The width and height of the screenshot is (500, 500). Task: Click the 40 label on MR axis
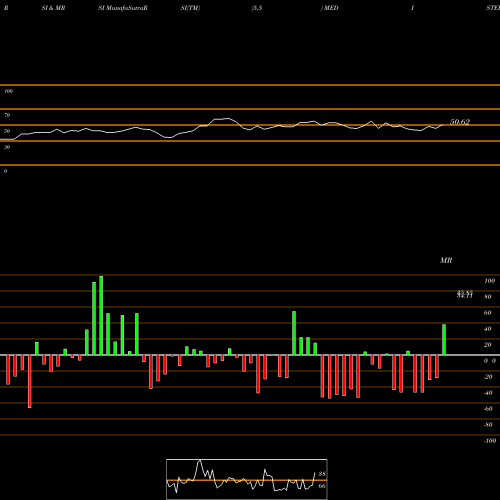pyautogui.click(x=488, y=329)
